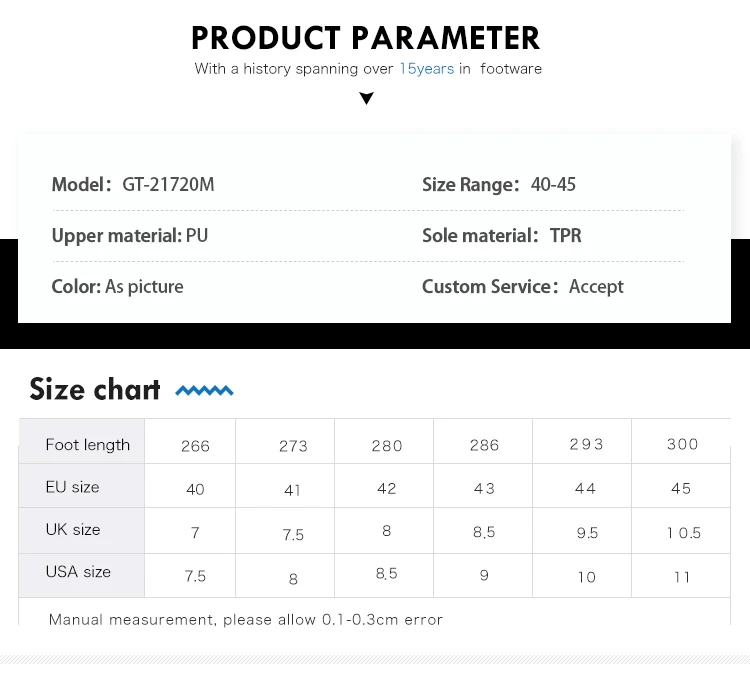Click Upper material PU entry
This screenshot has width=750, height=682.
[130, 236]
